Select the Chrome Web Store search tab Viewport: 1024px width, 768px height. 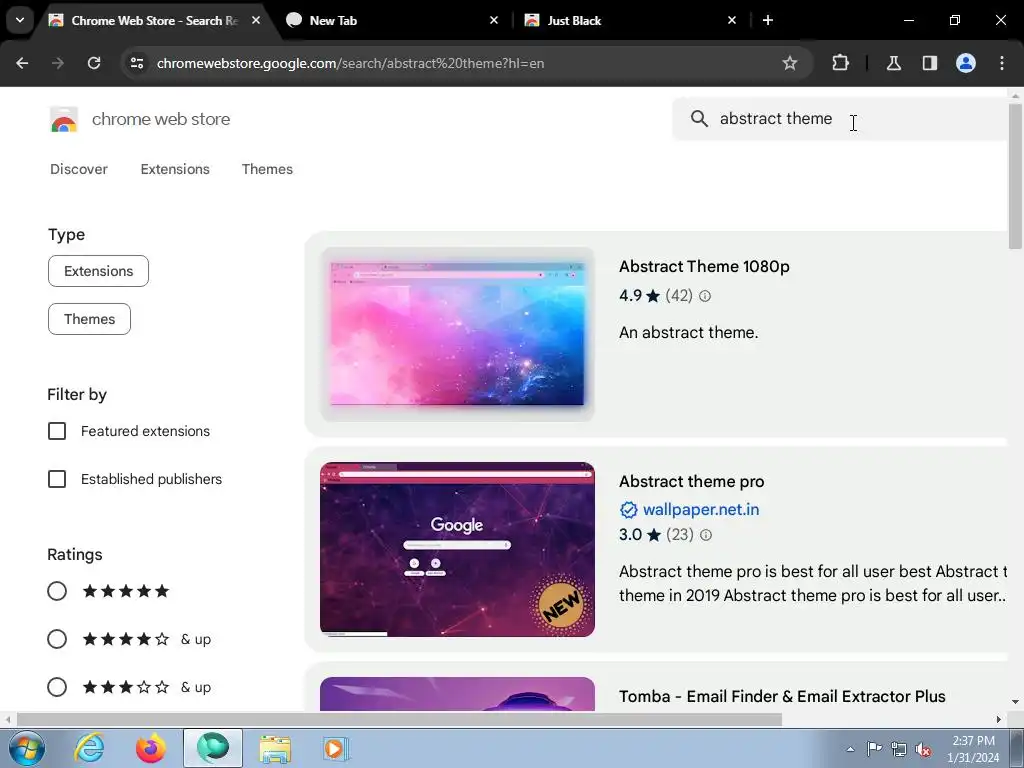(154, 21)
